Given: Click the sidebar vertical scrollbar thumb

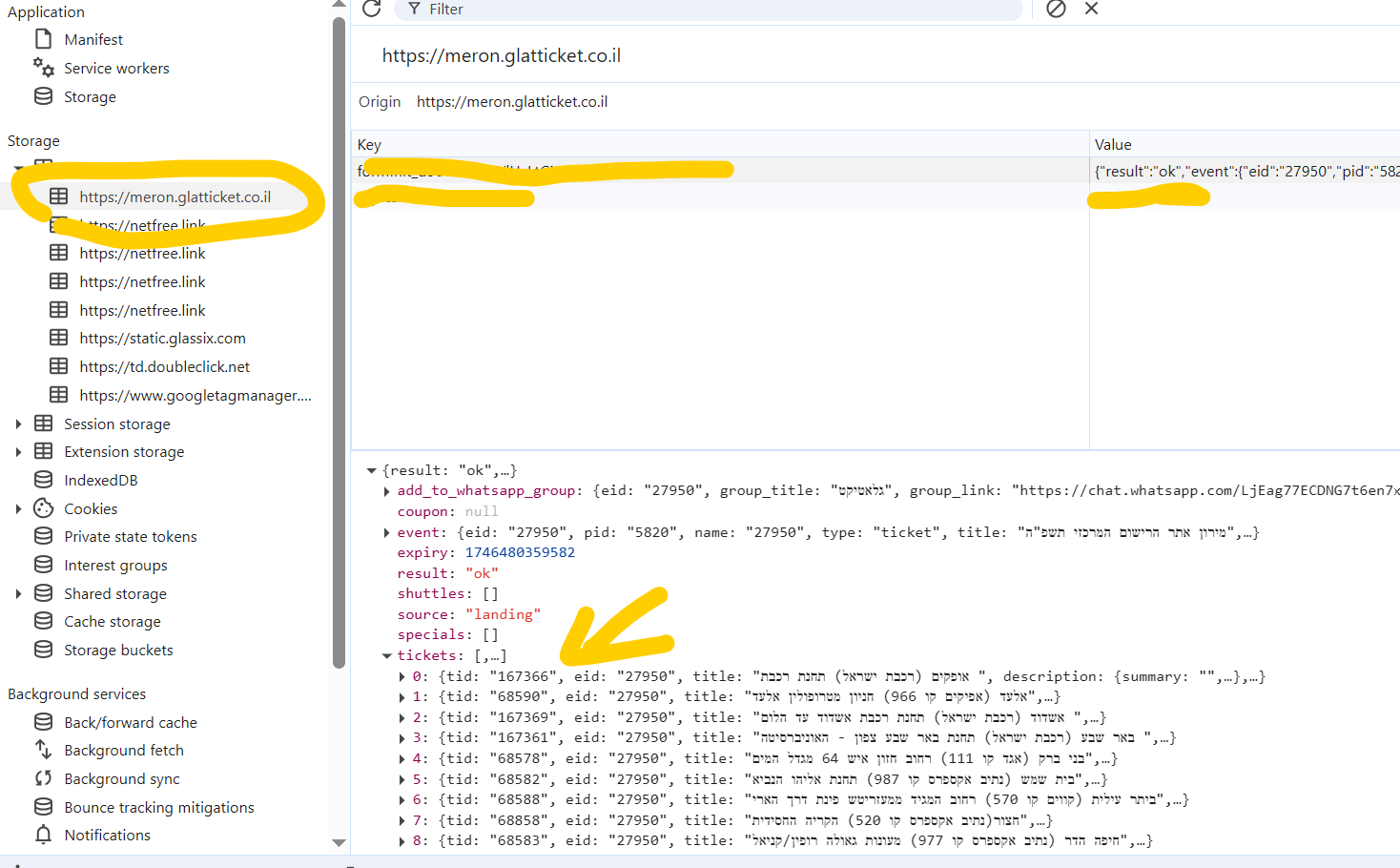Looking at the screenshot, I should 339,343.
